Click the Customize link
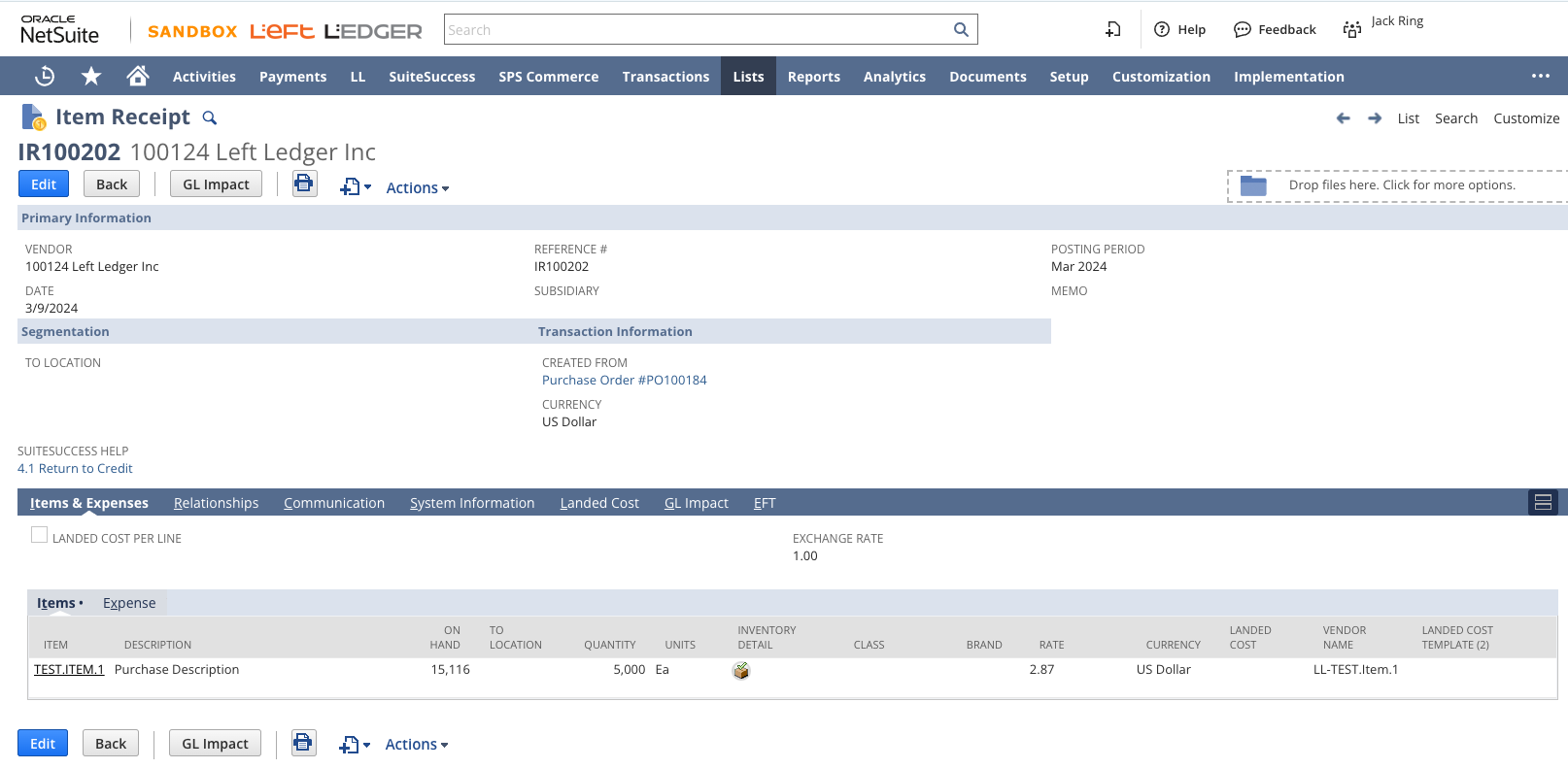1568x769 pixels. (x=1526, y=117)
